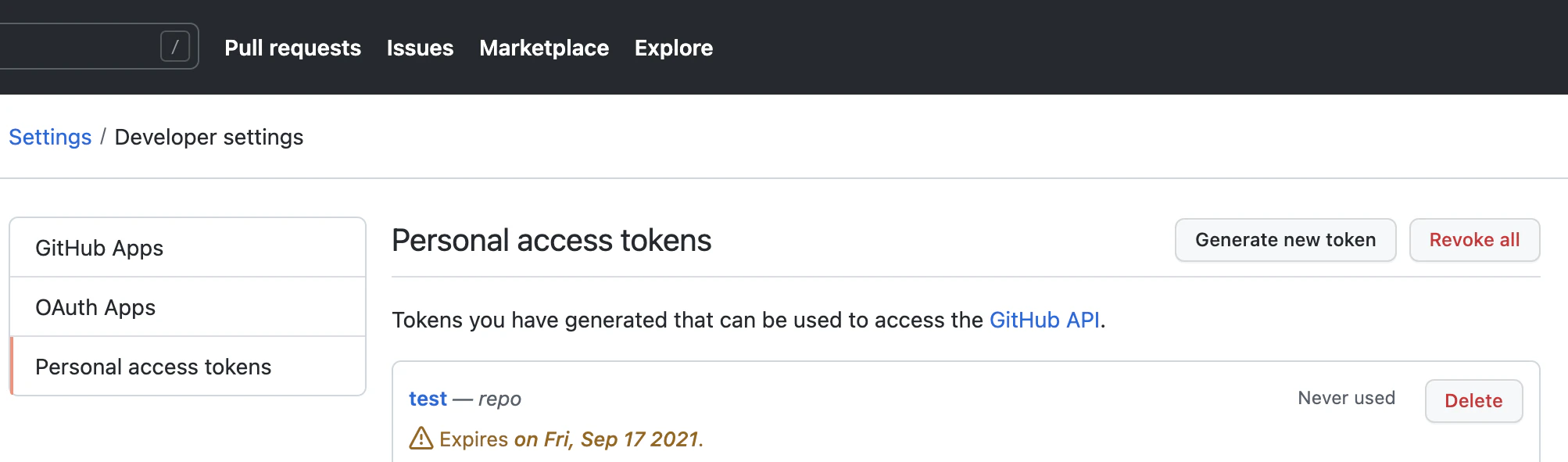
Task: Delete the test token
Action: tap(1473, 401)
